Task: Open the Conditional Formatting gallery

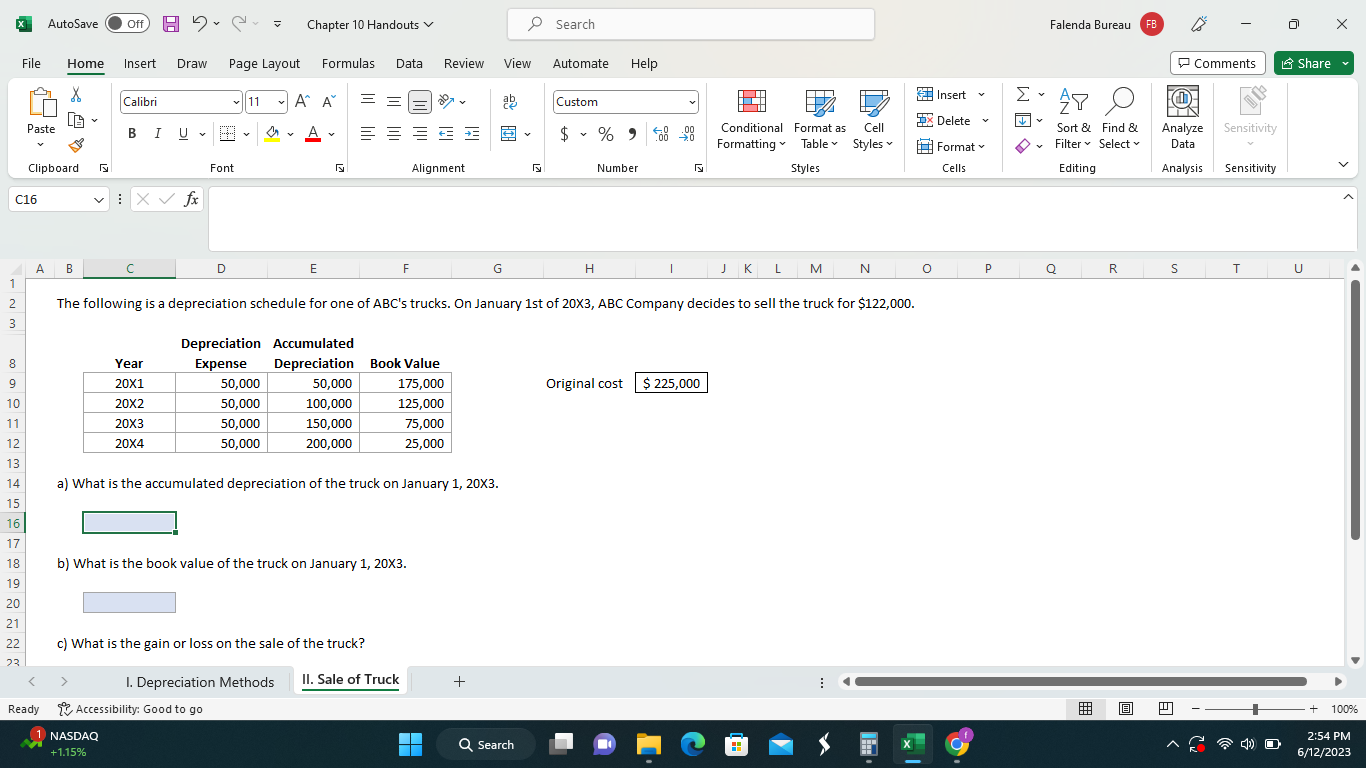Action: tap(751, 120)
